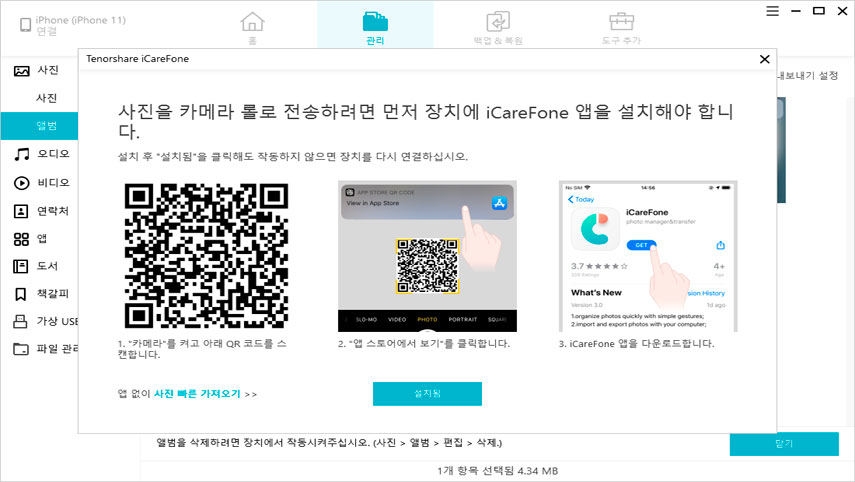
Task: Open 오디오 audio category icon
Action: (x=21, y=154)
